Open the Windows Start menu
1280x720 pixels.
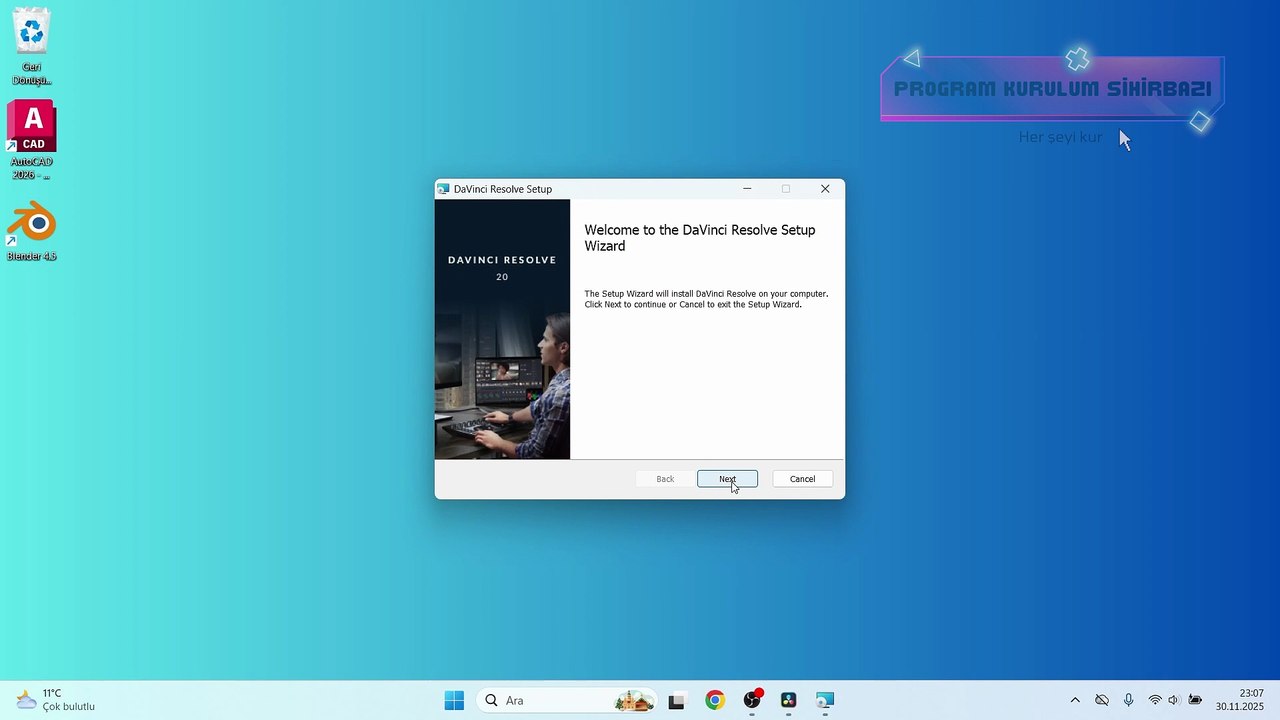tap(454, 701)
